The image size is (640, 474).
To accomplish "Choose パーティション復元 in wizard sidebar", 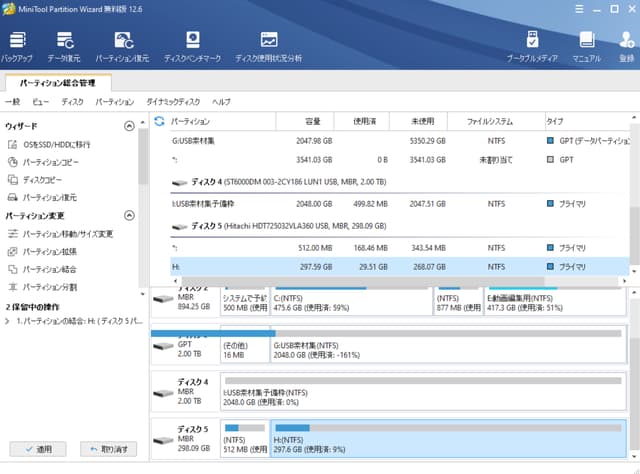I will pos(42,198).
